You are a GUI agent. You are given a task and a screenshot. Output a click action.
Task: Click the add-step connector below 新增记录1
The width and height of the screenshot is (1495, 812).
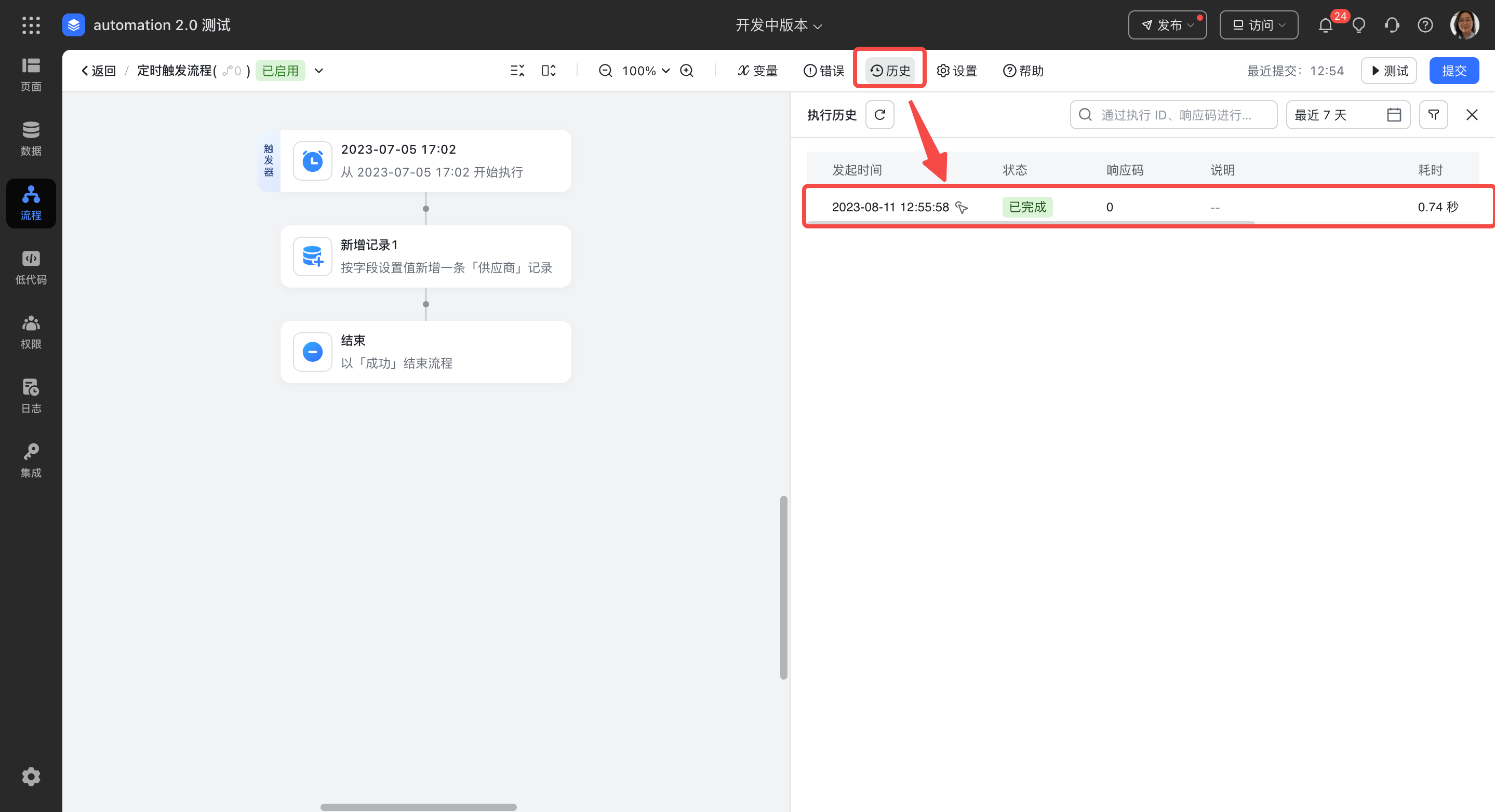(x=426, y=304)
